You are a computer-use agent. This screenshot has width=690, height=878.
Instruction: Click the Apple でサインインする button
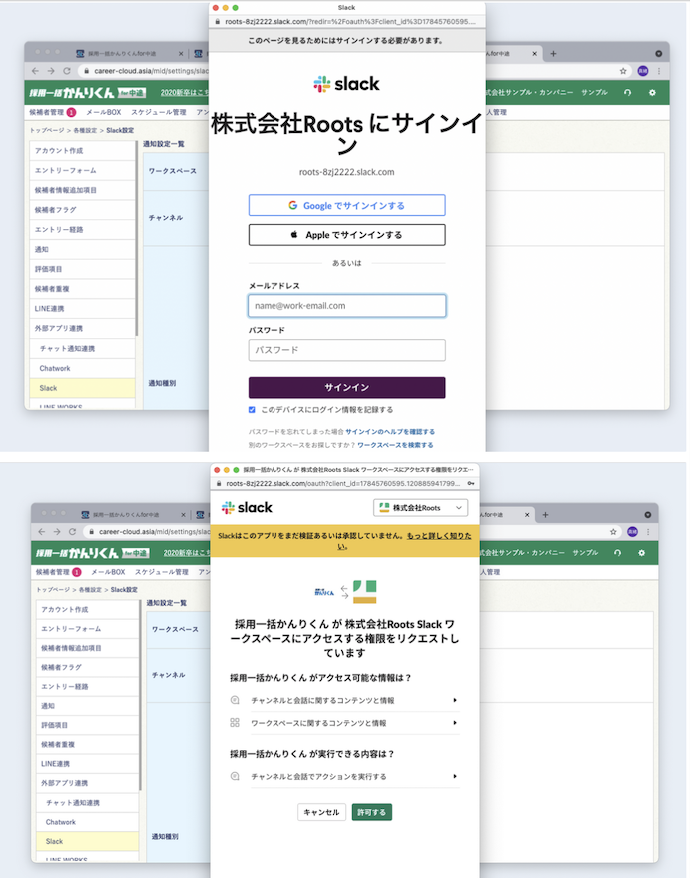pyautogui.click(x=347, y=235)
